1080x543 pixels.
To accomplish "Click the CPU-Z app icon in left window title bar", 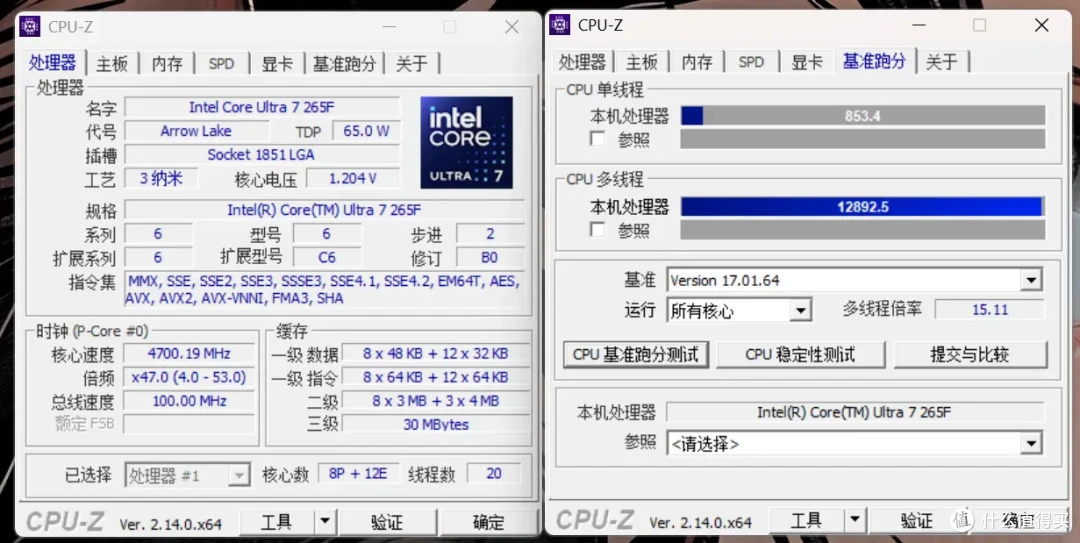I will (x=30, y=26).
